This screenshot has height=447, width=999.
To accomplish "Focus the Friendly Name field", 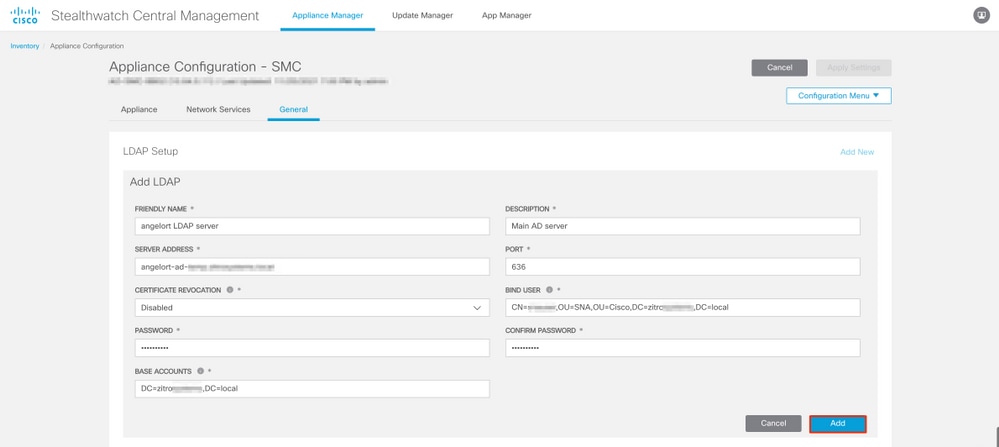I will click(x=312, y=226).
